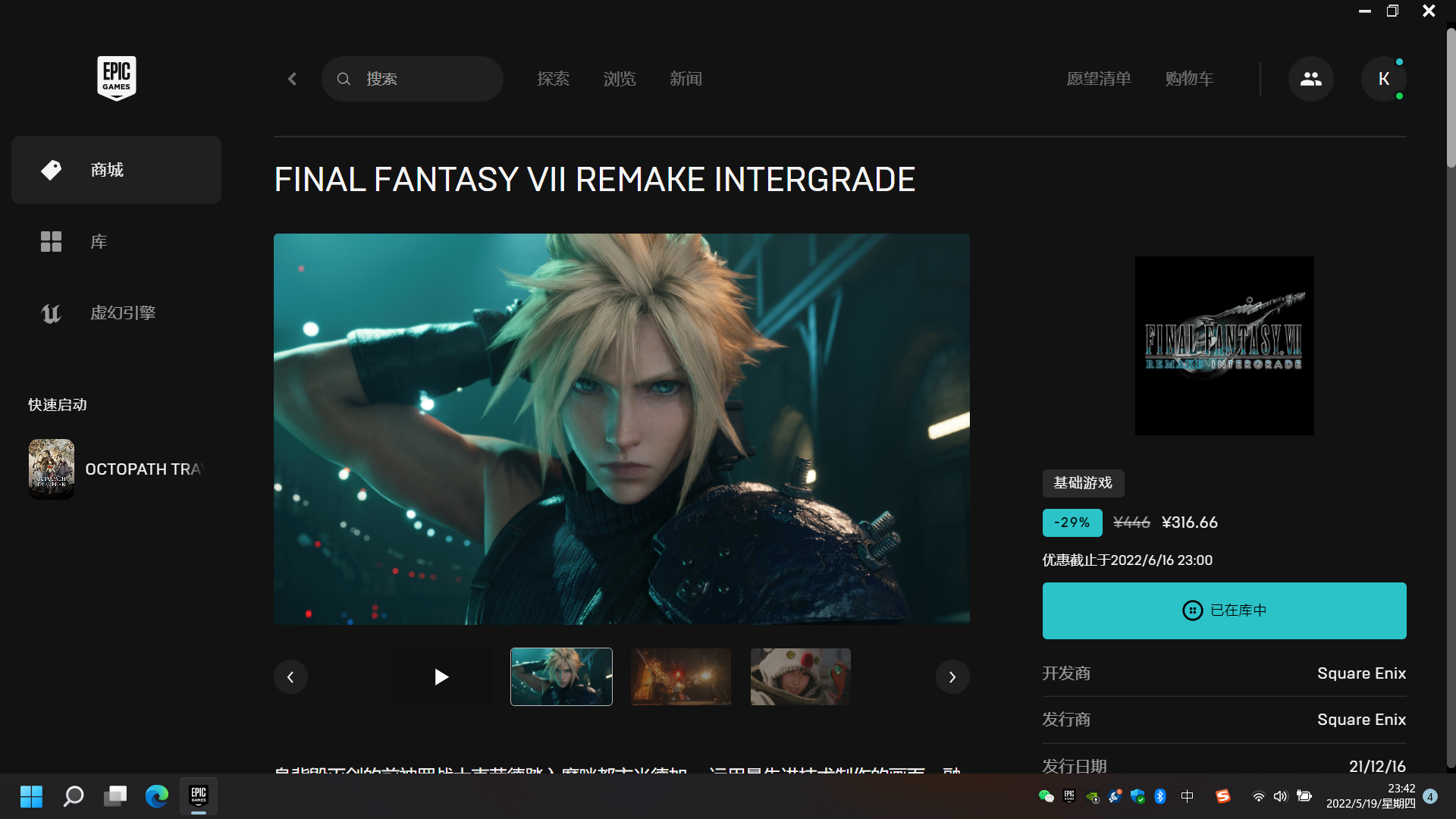Open the K account profile avatar

tap(1384, 79)
